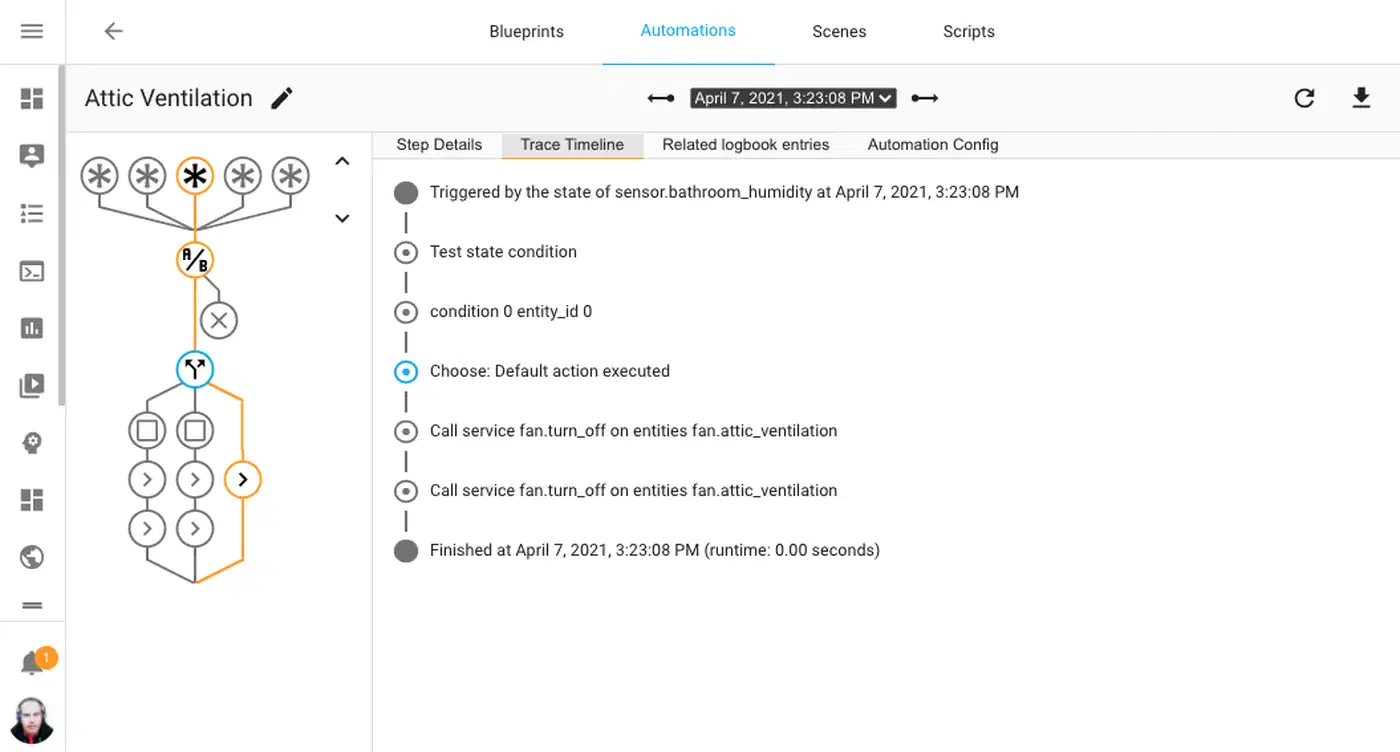
Task: Open the trace timestamp dropdown
Action: pyautogui.click(x=792, y=98)
